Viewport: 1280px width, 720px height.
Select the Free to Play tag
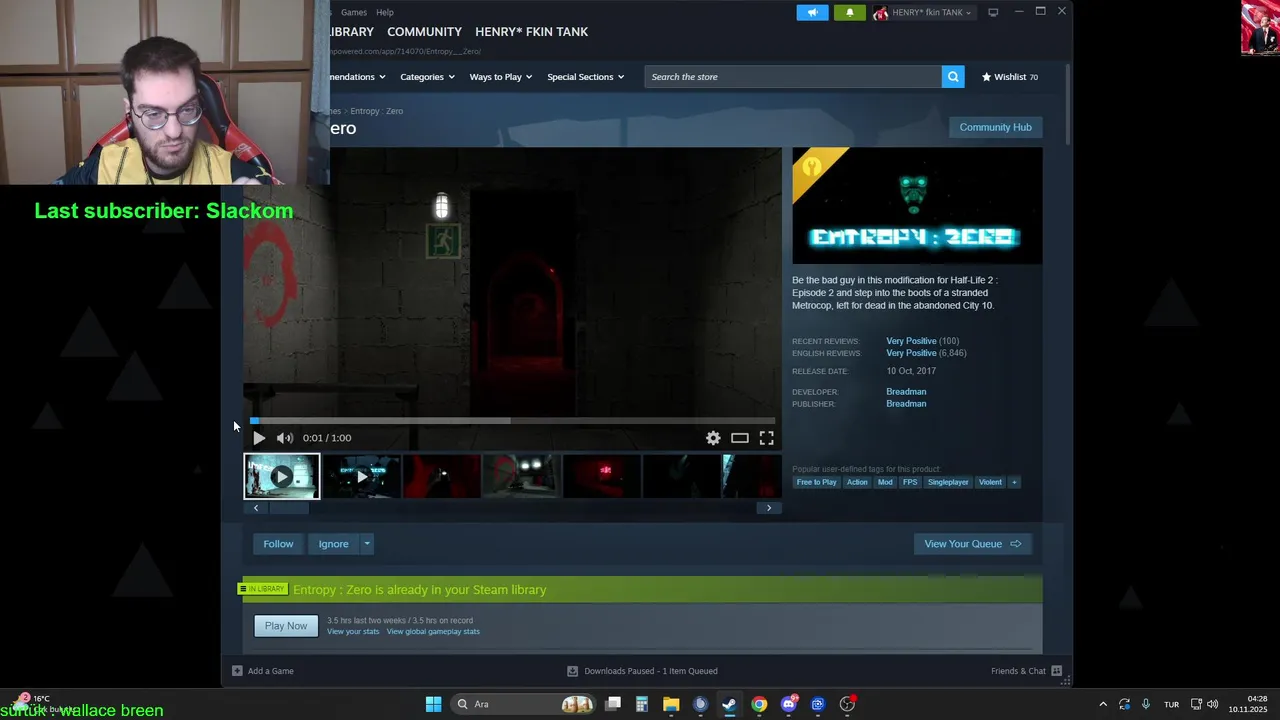(x=816, y=482)
